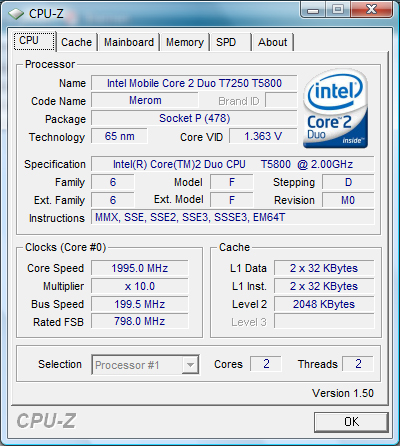The image size is (400, 446).
Task: Open the About tab
Action: [x=273, y=42]
